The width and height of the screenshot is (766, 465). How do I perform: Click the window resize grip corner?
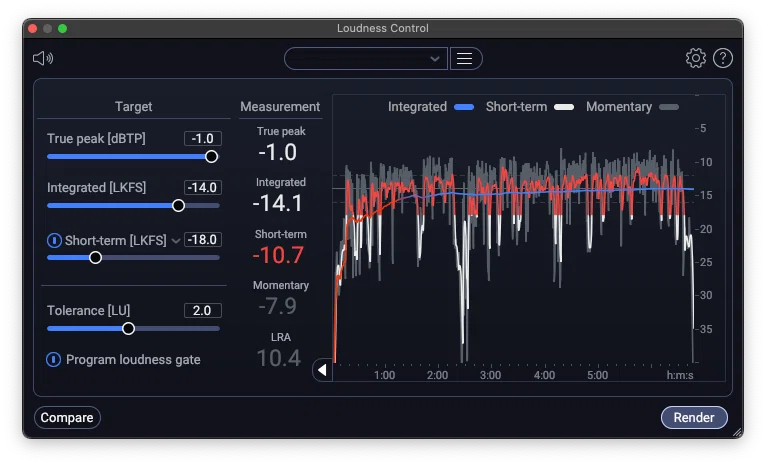click(738, 432)
